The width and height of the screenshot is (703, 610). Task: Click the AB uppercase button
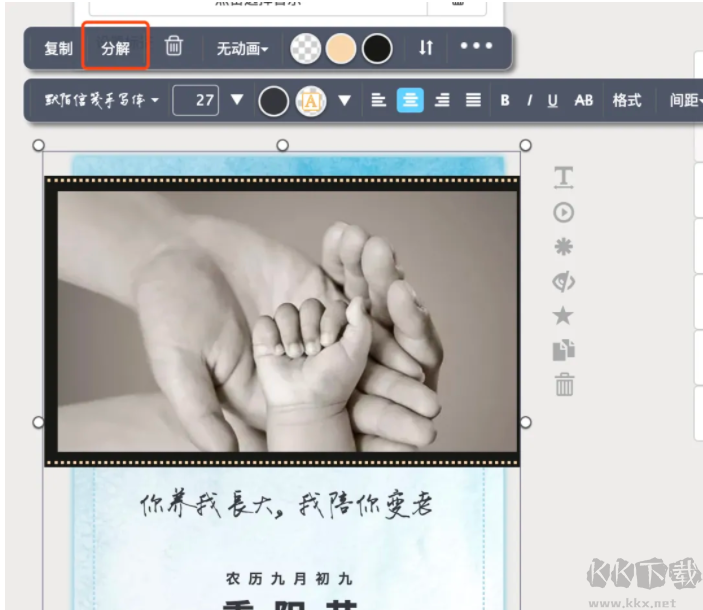(x=584, y=100)
